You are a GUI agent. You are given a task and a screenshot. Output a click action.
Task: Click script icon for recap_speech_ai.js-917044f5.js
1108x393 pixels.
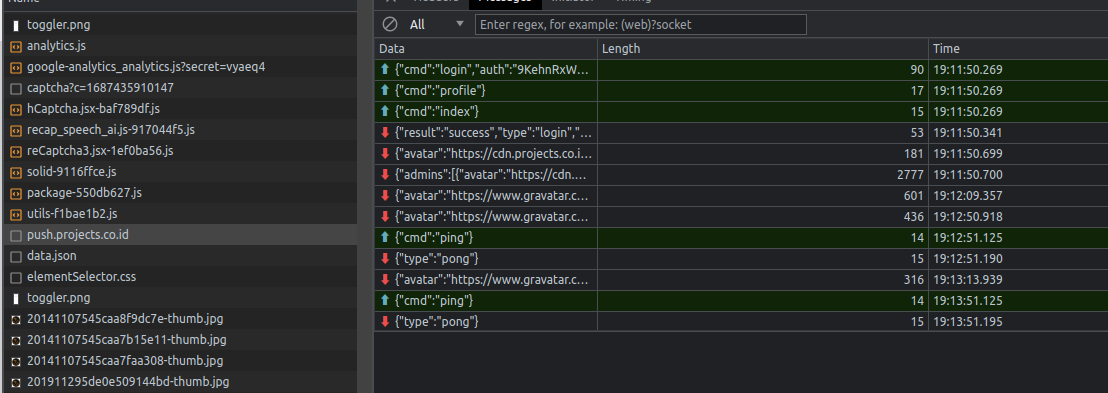click(x=16, y=130)
